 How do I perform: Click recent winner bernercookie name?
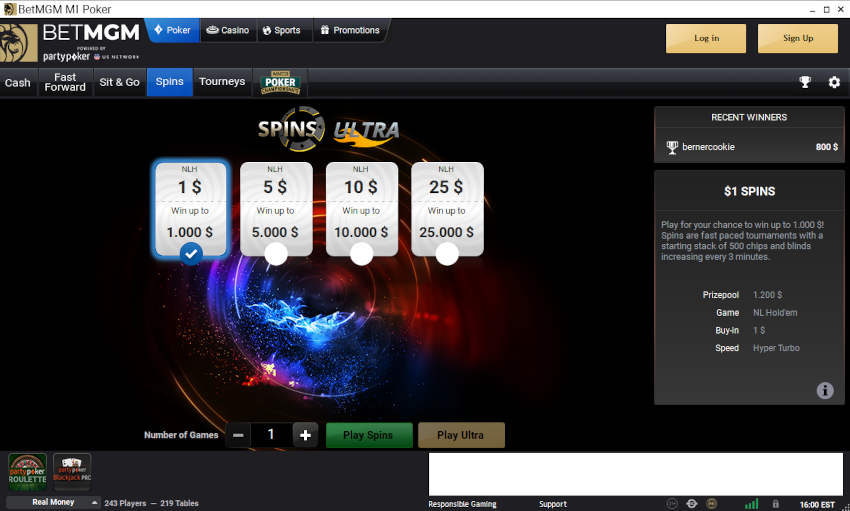coord(709,147)
